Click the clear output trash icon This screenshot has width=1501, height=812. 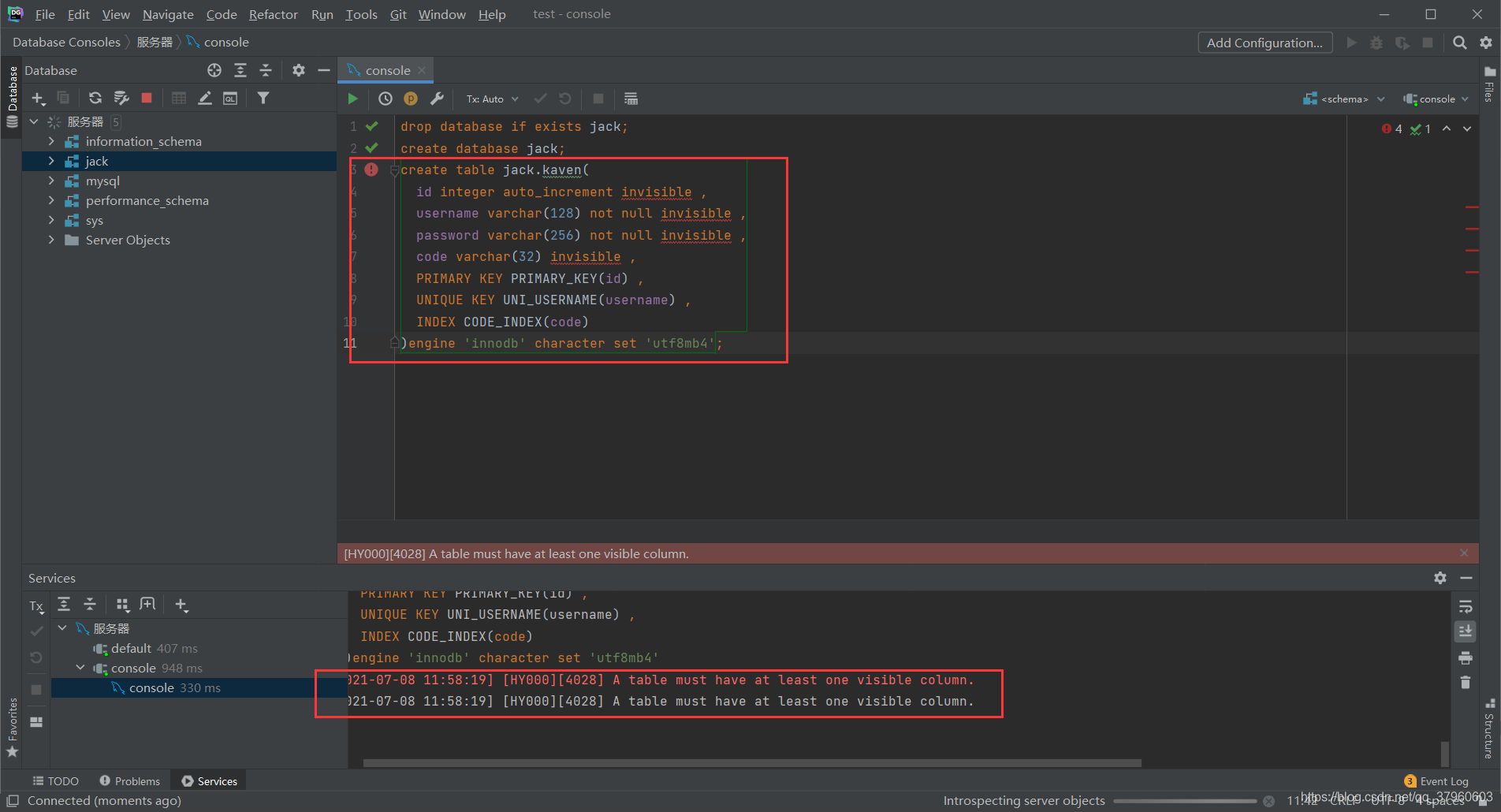(1466, 683)
